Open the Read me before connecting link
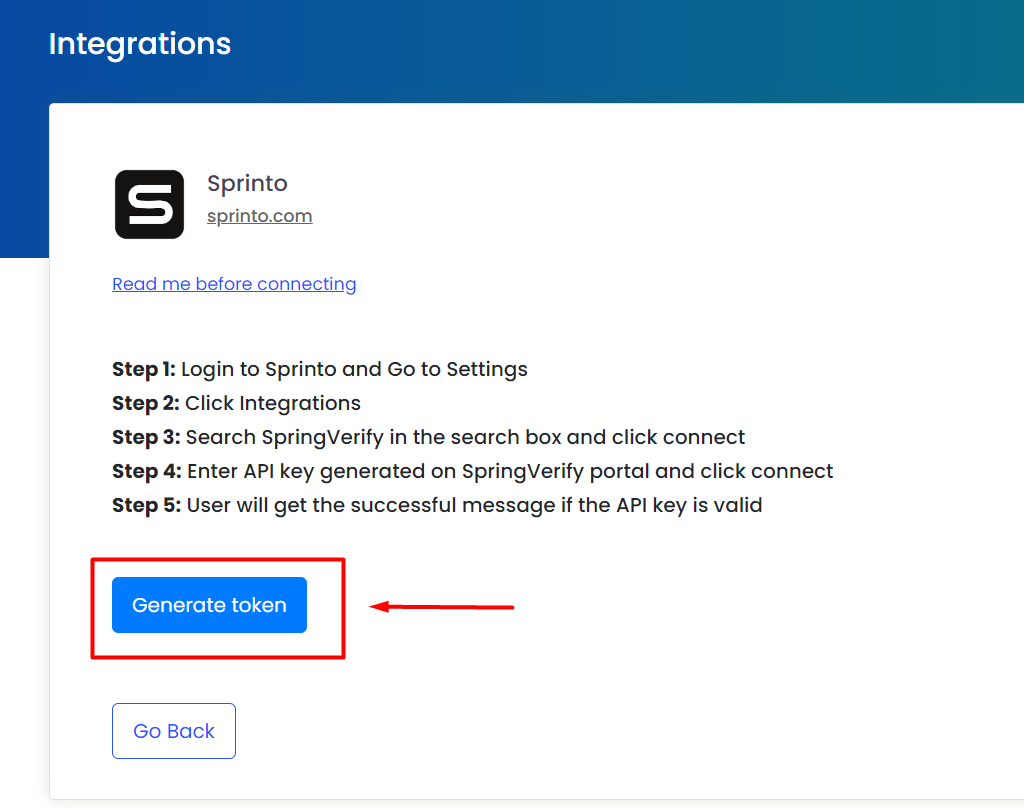This screenshot has width=1024, height=808. coord(234,284)
